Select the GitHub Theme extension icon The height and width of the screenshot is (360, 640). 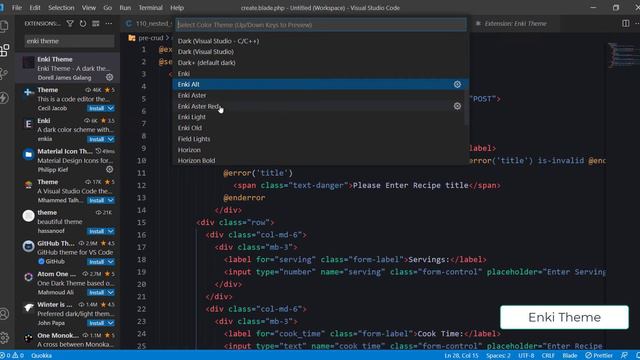(28, 246)
